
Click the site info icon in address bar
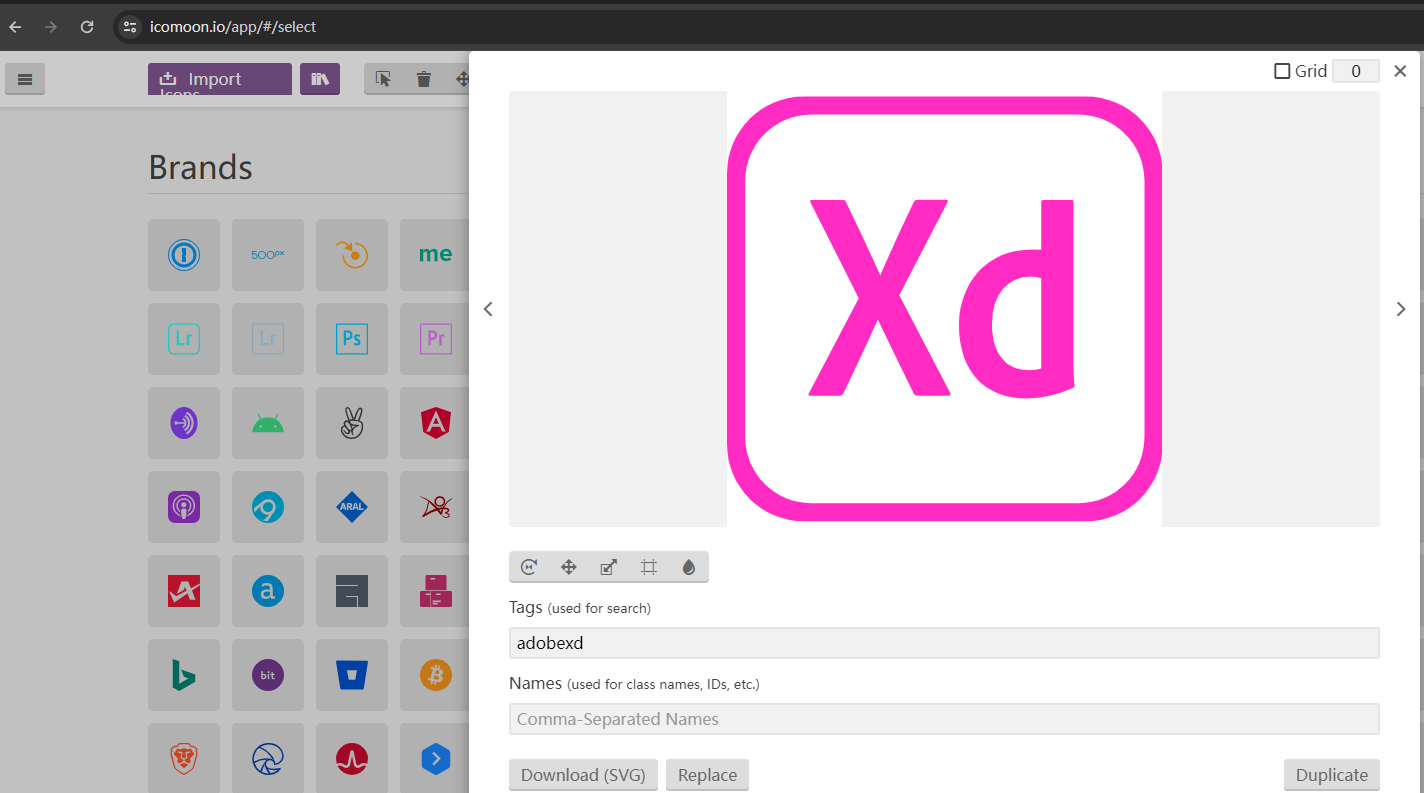point(129,27)
